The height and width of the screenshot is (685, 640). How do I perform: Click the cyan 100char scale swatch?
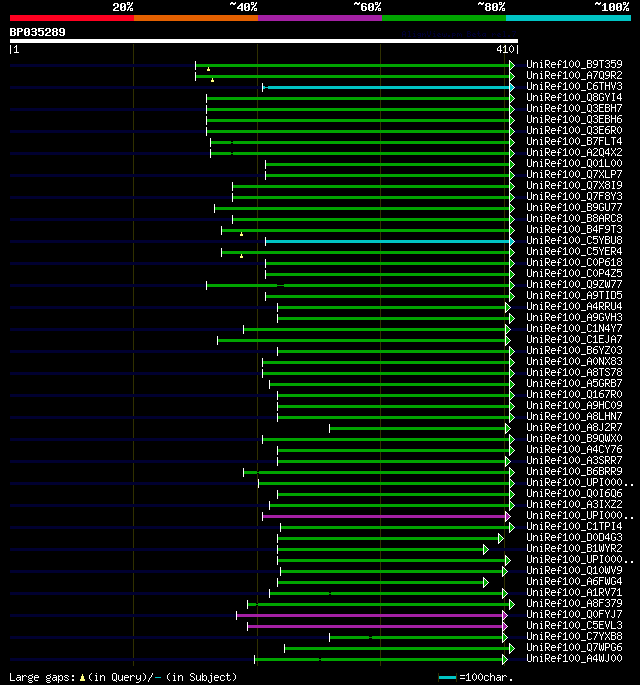click(447, 677)
